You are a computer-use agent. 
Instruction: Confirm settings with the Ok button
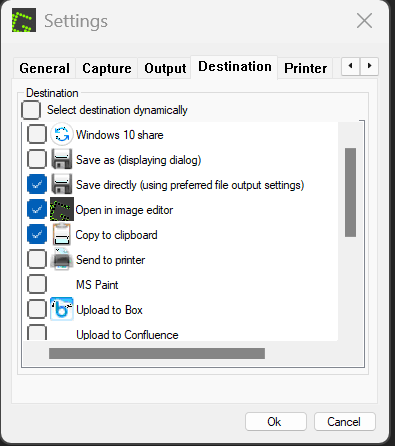(276, 422)
